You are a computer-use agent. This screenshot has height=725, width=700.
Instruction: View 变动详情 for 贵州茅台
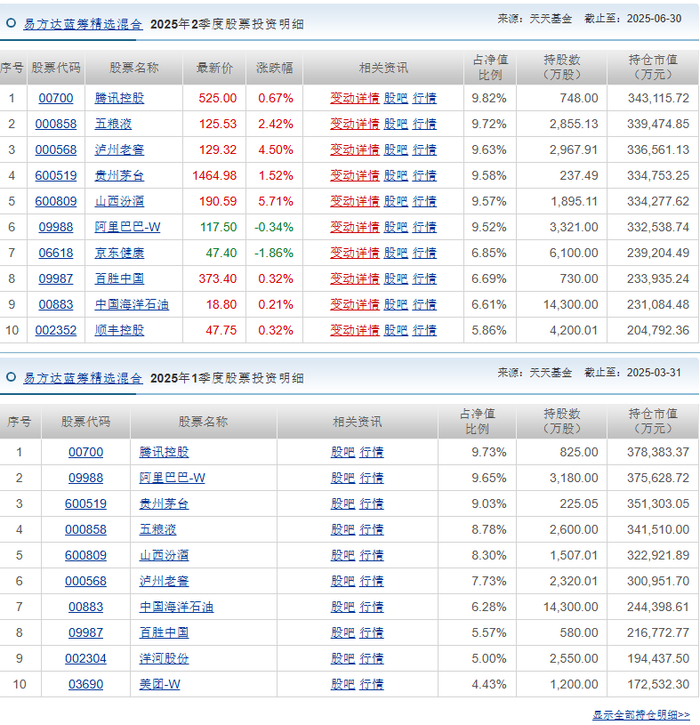355,176
